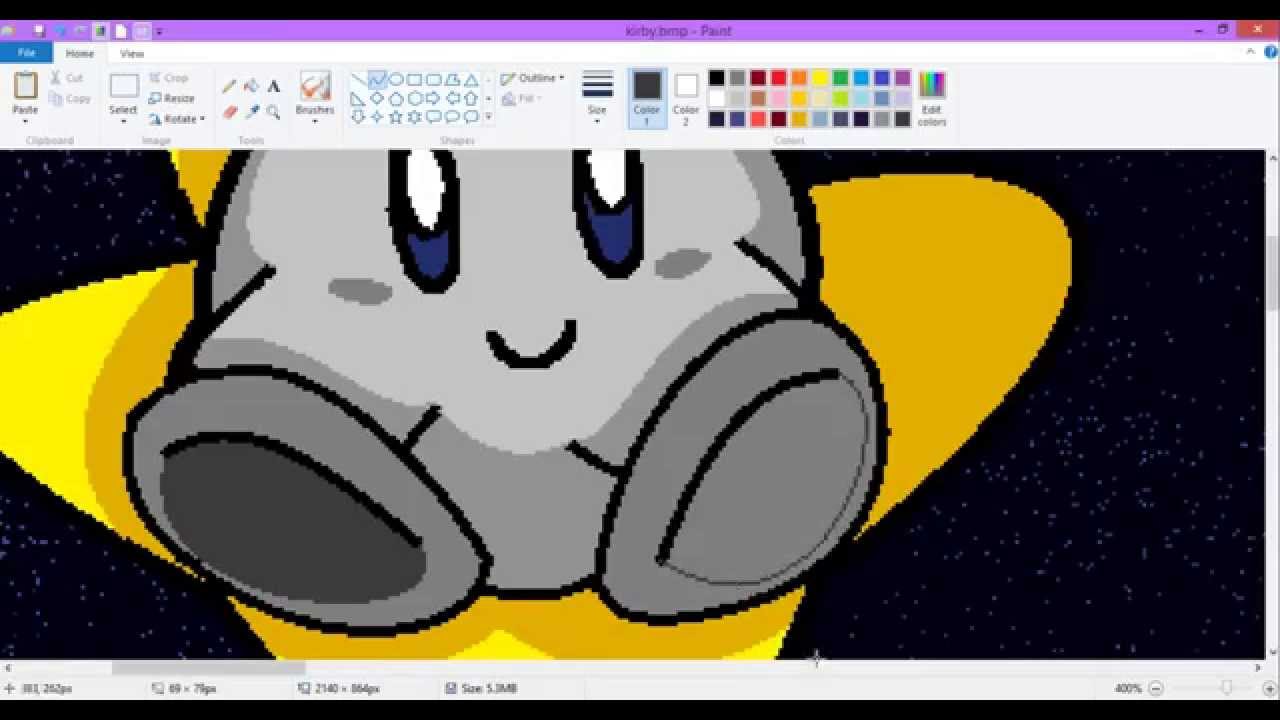Click the zoom slider thumb
The image size is (1280, 720).
(1226, 688)
